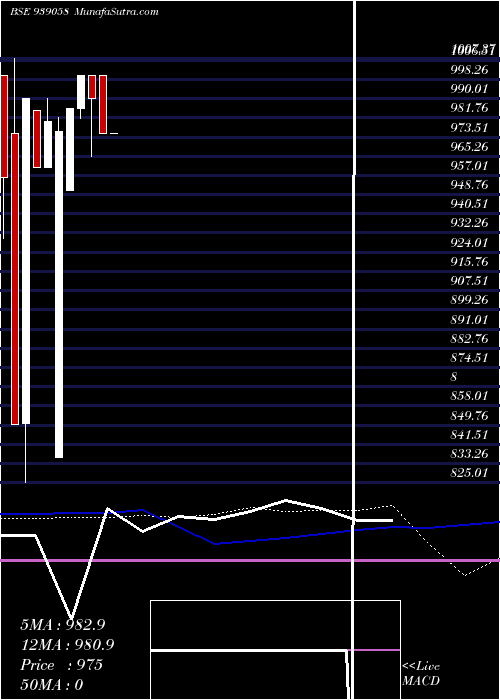Click the 932.26 price axis label
This screenshot has height=700, width=500.
[x=469, y=223]
